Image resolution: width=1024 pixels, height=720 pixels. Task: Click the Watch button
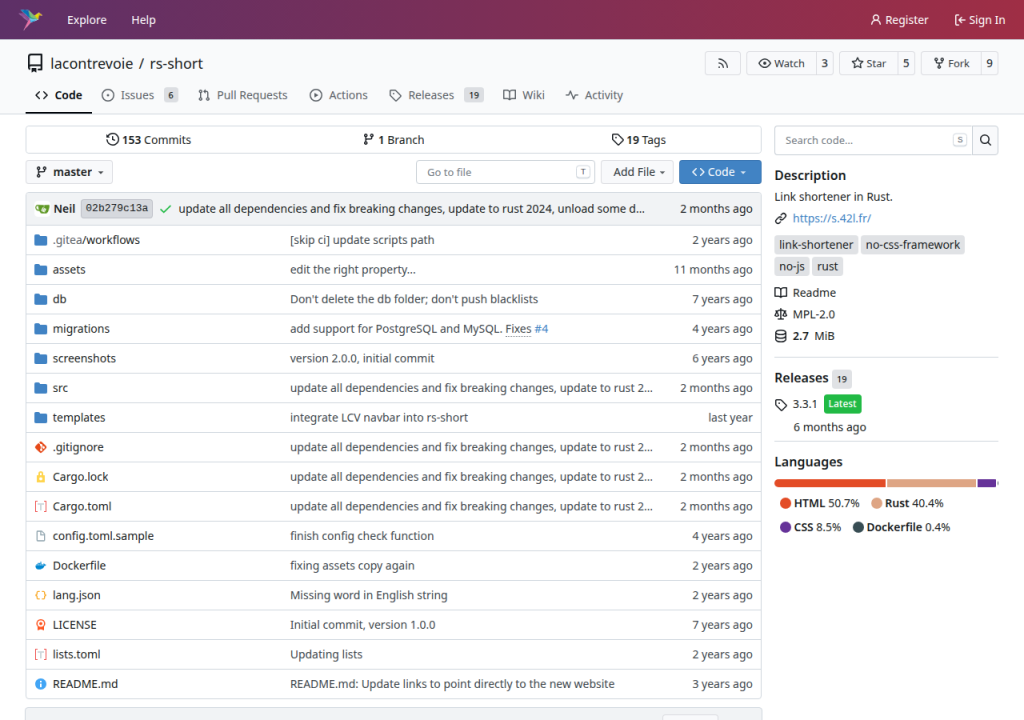click(781, 63)
